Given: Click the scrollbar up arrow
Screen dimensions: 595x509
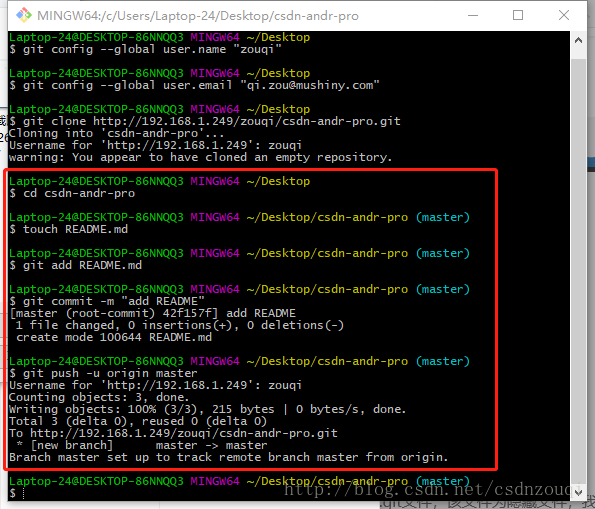Looking at the screenshot, I should [578, 40].
